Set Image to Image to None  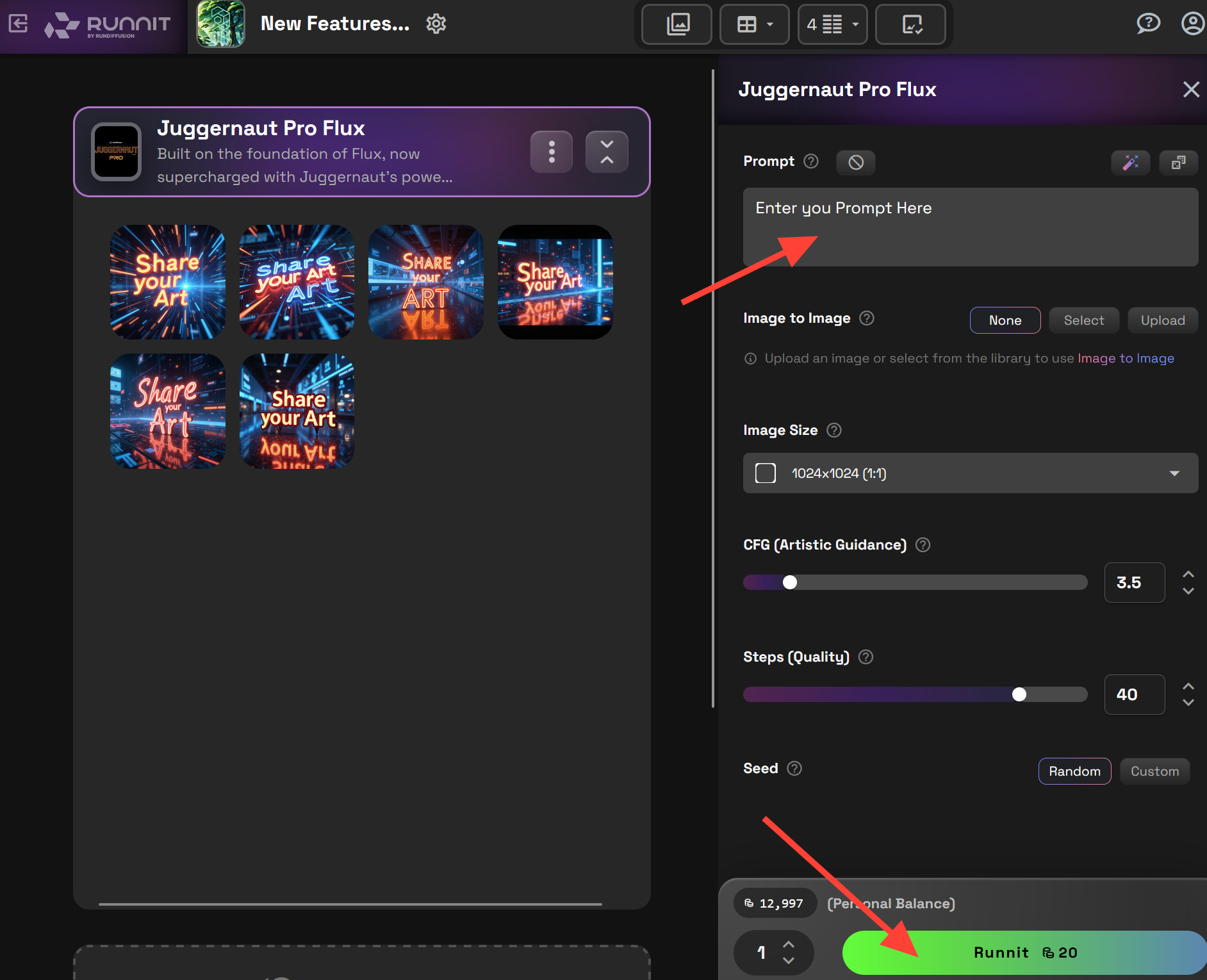tap(1005, 320)
